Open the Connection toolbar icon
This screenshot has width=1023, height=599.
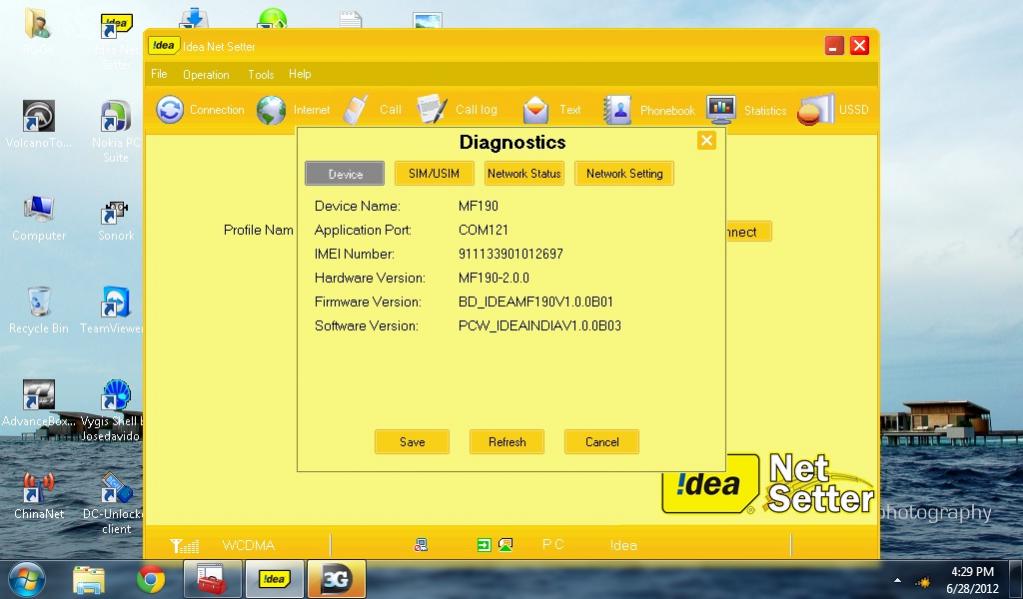[171, 110]
